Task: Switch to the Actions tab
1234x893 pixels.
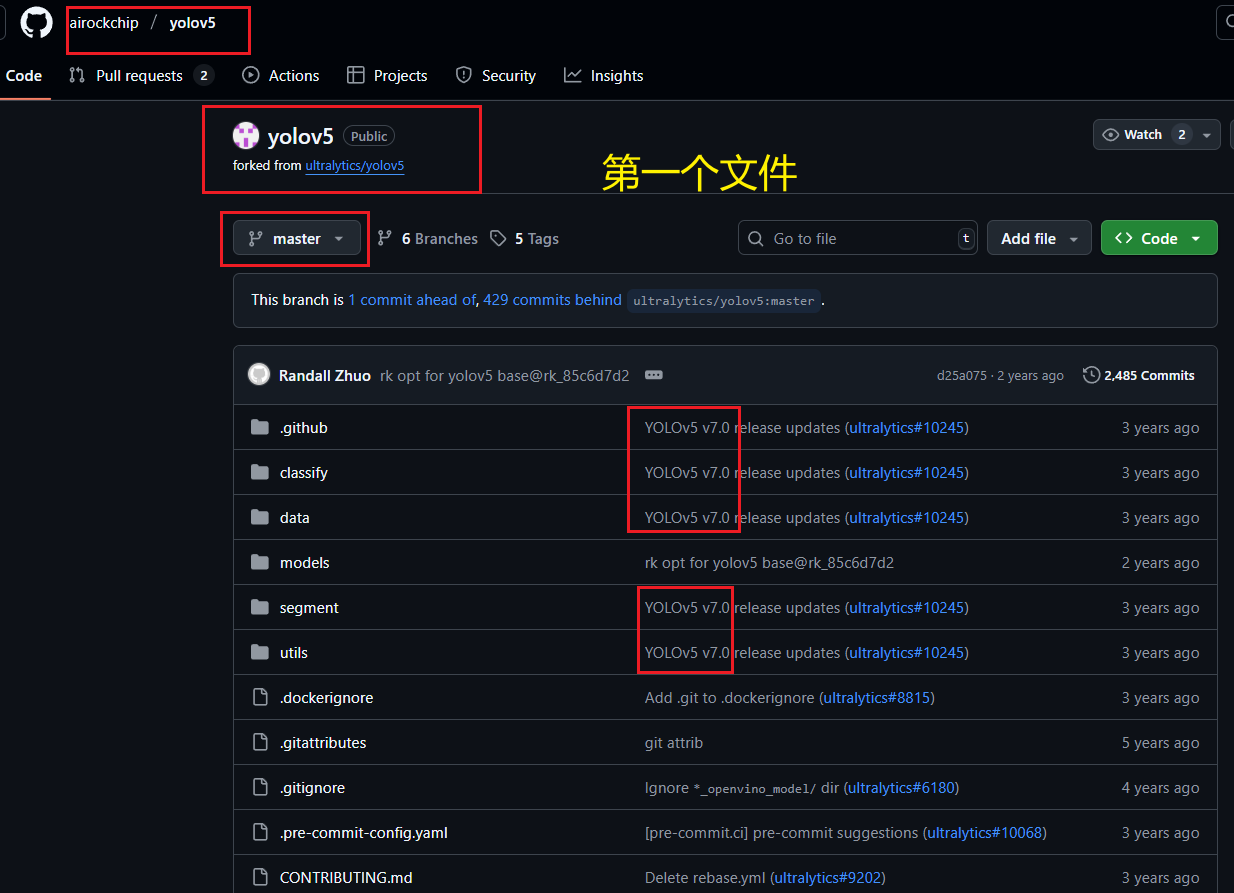Action: pos(281,76)
